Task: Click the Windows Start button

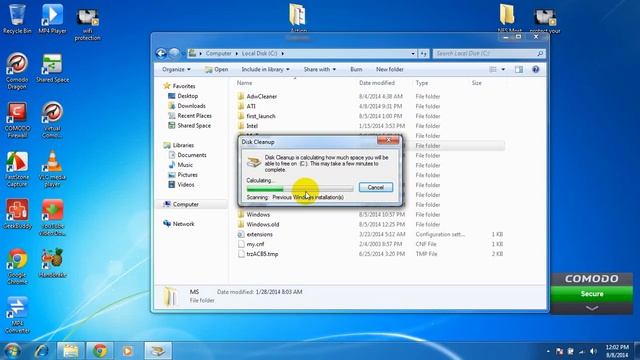Action: point(12,351)
